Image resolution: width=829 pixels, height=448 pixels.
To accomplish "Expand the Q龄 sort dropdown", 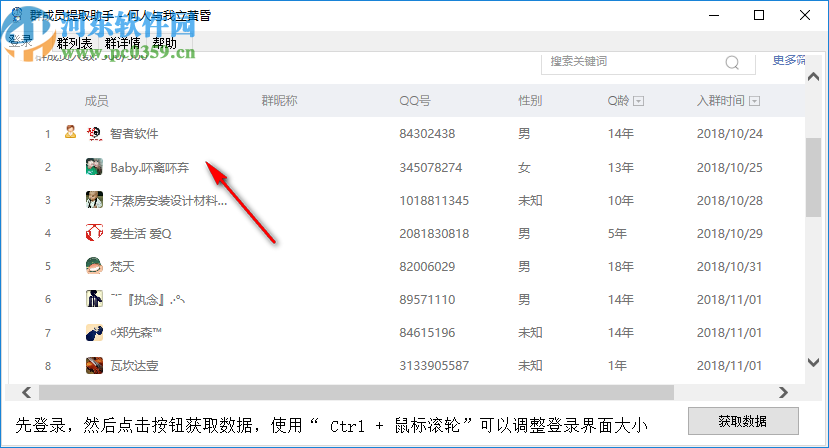I will [639, 101].
